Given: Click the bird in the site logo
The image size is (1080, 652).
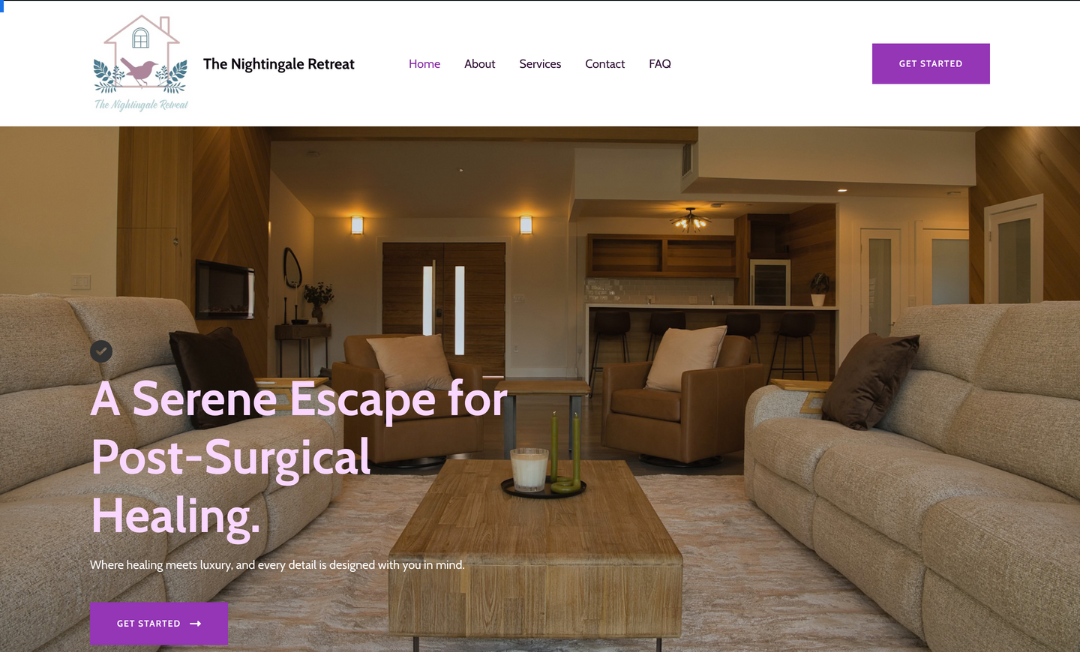Looking at the screenshot, I should pyautogui.click(x=139, y=71).
